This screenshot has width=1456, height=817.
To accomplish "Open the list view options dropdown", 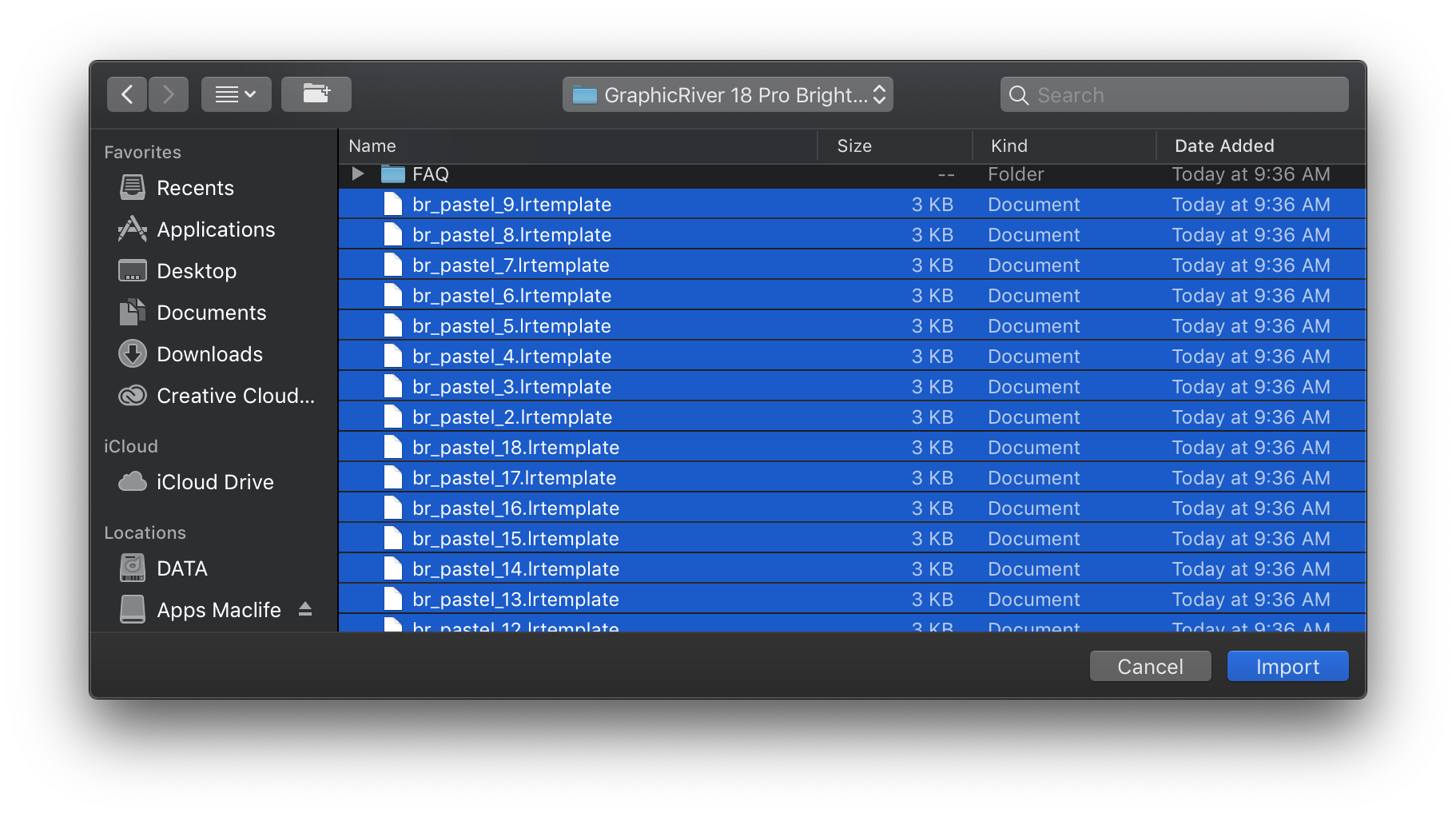I will coord(237,94).
